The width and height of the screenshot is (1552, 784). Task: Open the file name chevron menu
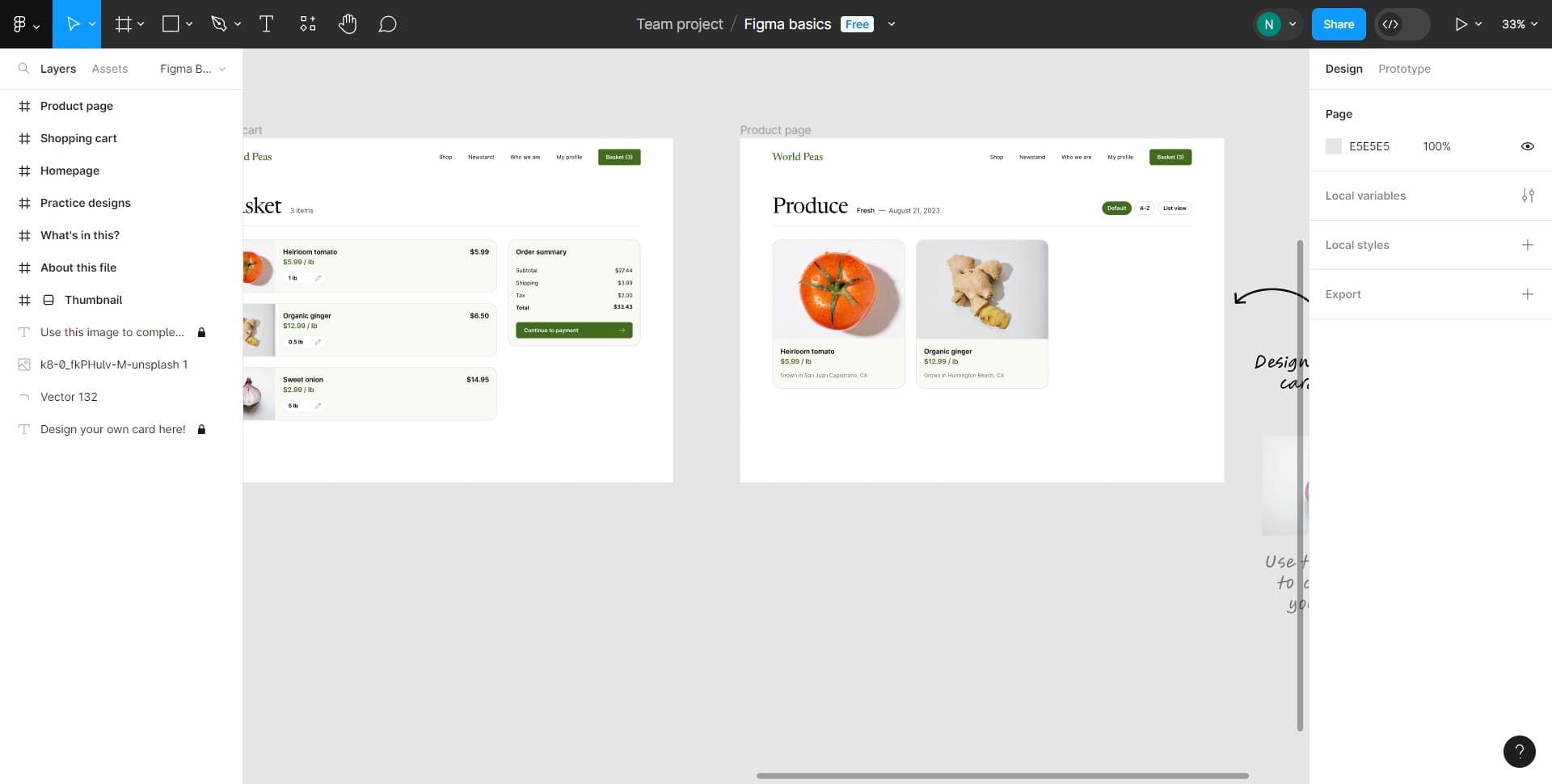pos(892,24)
